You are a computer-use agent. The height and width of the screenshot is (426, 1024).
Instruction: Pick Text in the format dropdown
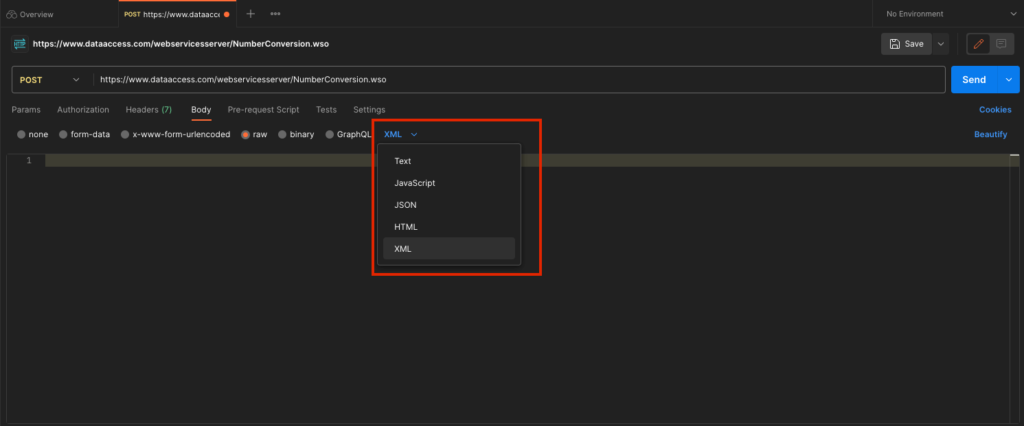[x=403, y=161]
